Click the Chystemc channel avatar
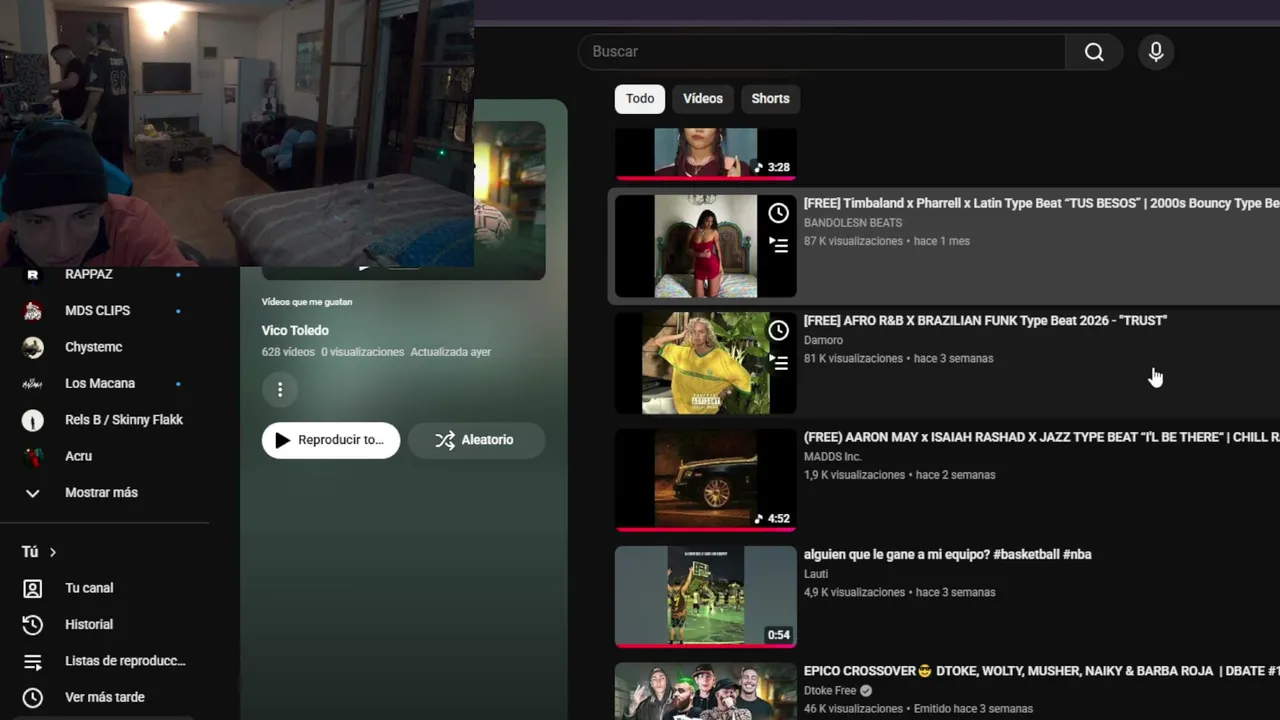Screen dimensions: 1280x720 [x=33, y=347]
